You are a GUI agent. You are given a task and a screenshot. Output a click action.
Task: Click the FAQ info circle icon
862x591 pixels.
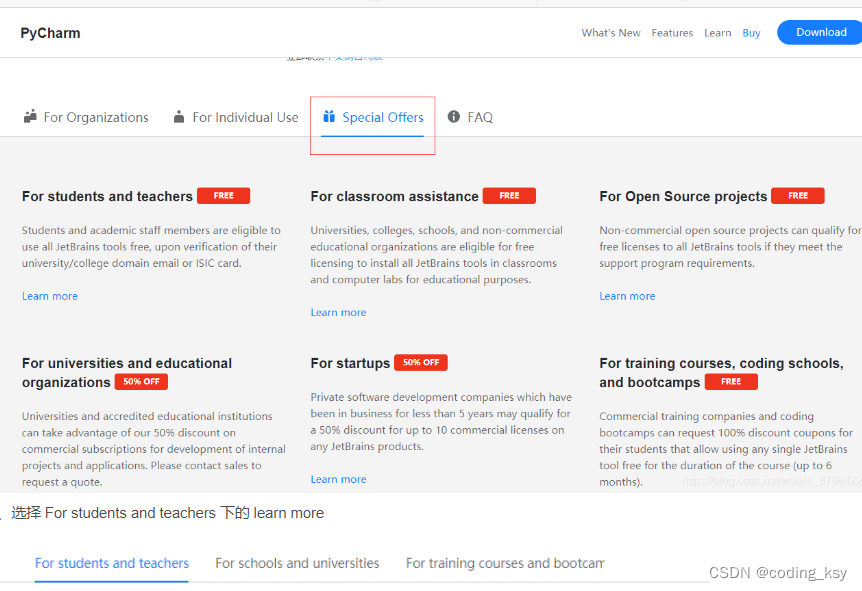[454, 117]
